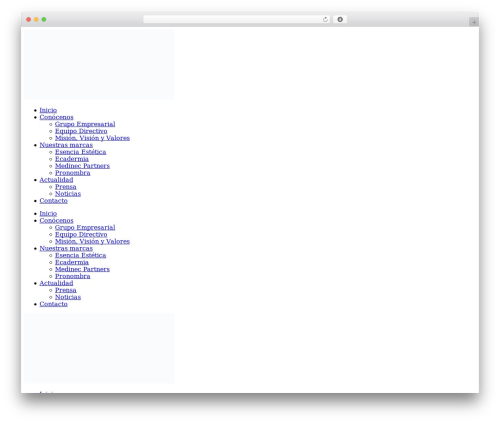Select Equipo Directivo in second menu list

(x=81, y=234)
